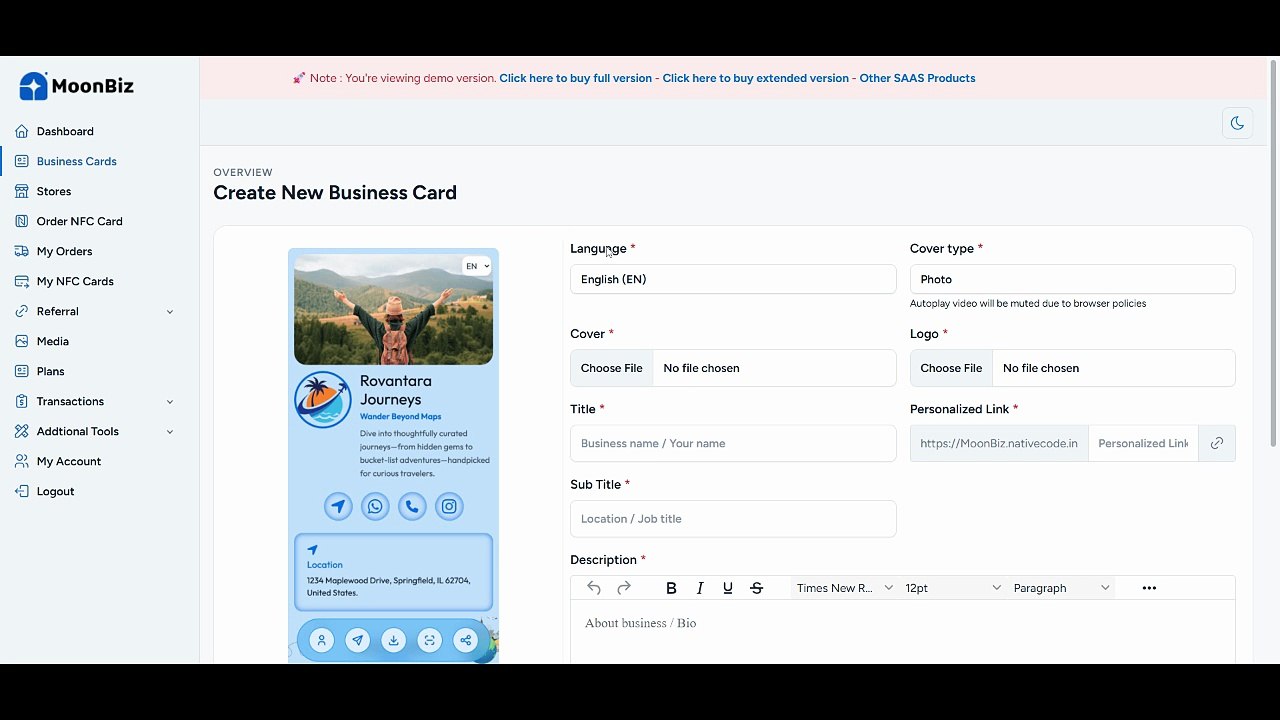
Task: Click the editor undo arrow
Action: point(594,588)
